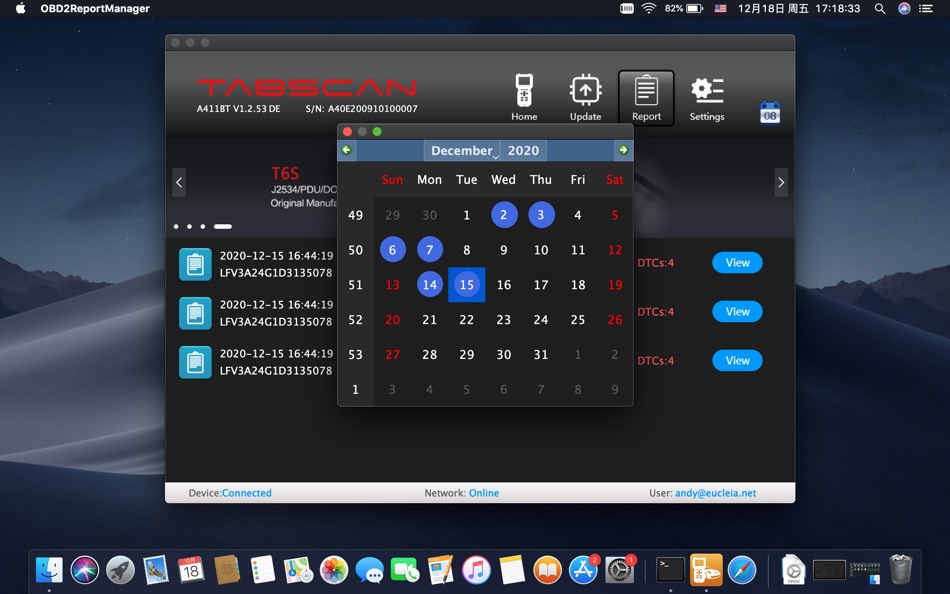Click week number 52

pos(356,319)
